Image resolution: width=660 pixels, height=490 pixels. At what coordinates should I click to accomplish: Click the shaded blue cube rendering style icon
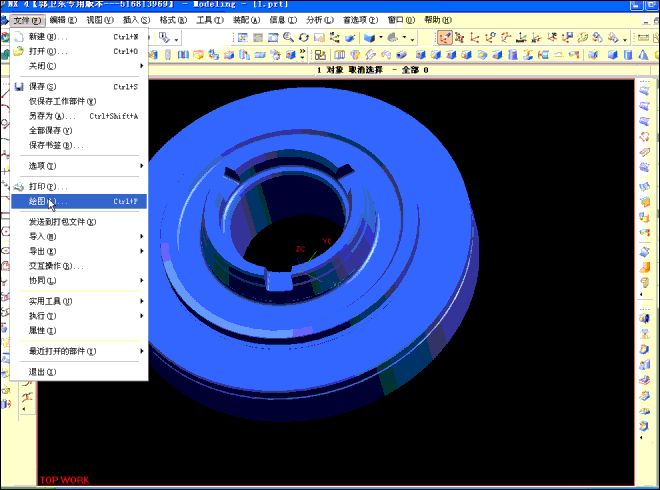coord(369,38)
